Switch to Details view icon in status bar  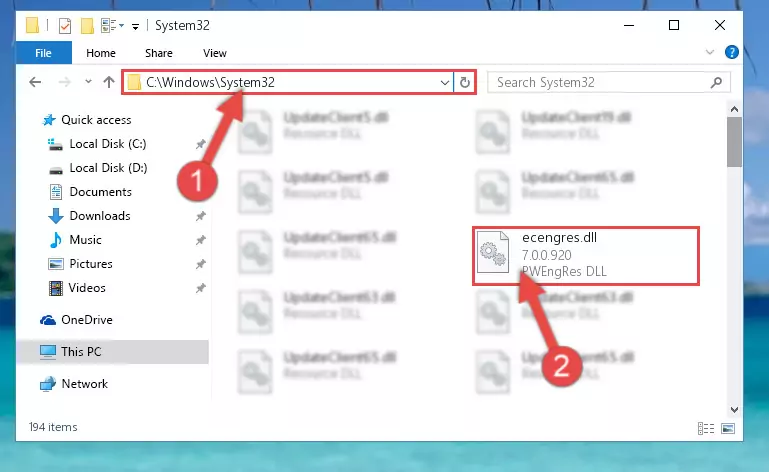pos(706,428)
